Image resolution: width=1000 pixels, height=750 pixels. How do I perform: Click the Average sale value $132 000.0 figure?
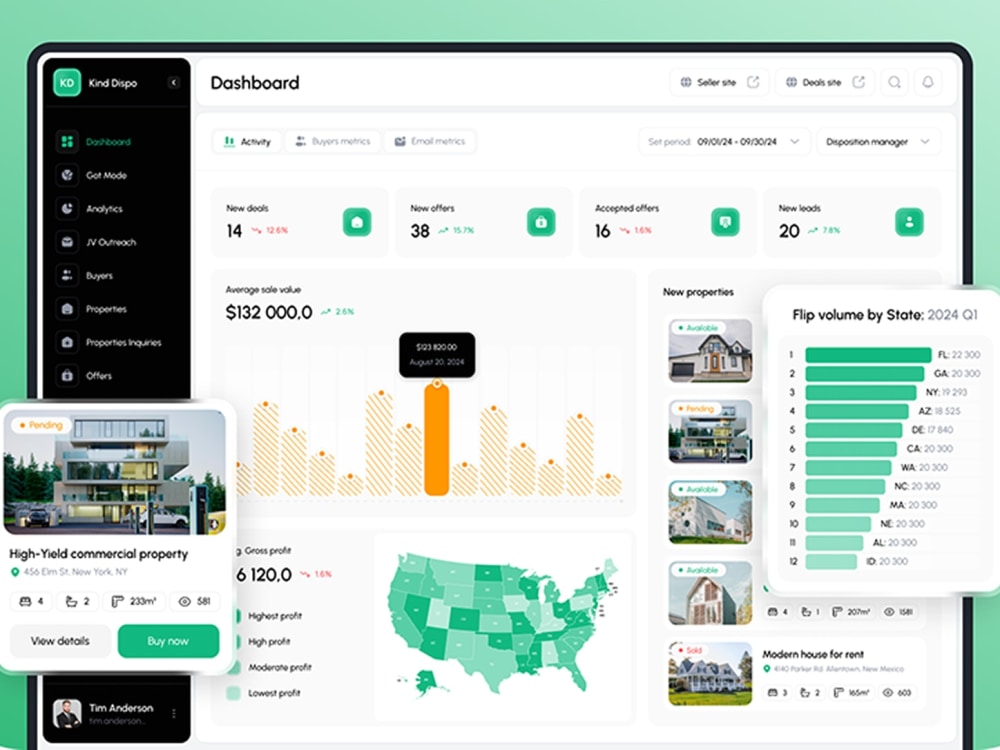tap(269, 312)
